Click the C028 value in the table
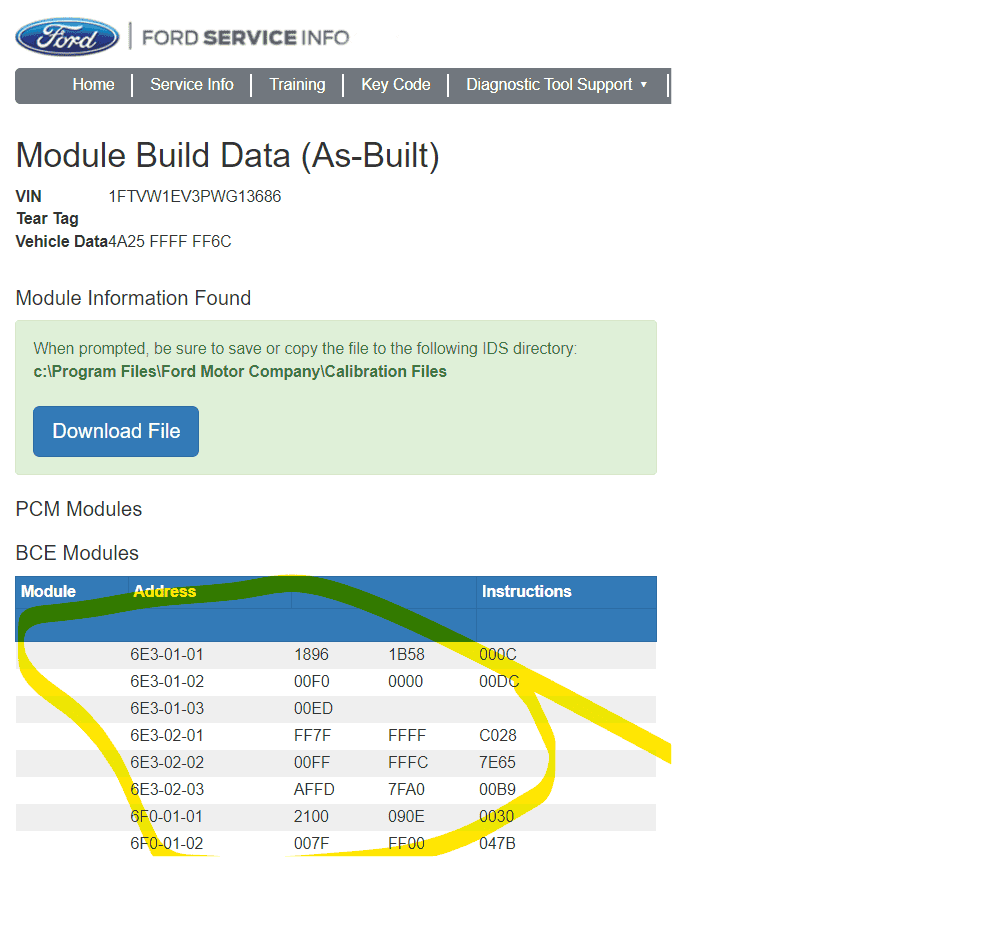1006x948 pixels. tap(498, 736)
